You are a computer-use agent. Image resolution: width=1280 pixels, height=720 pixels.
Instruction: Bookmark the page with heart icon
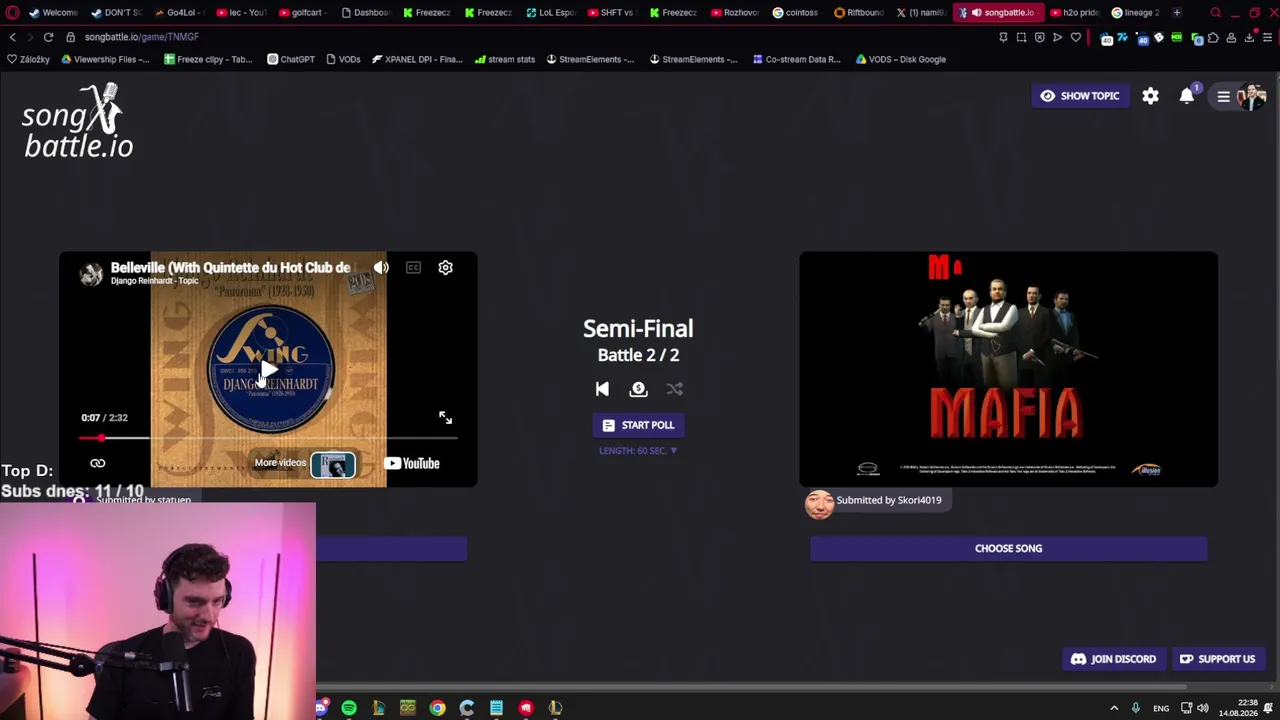click(1076, 37)
